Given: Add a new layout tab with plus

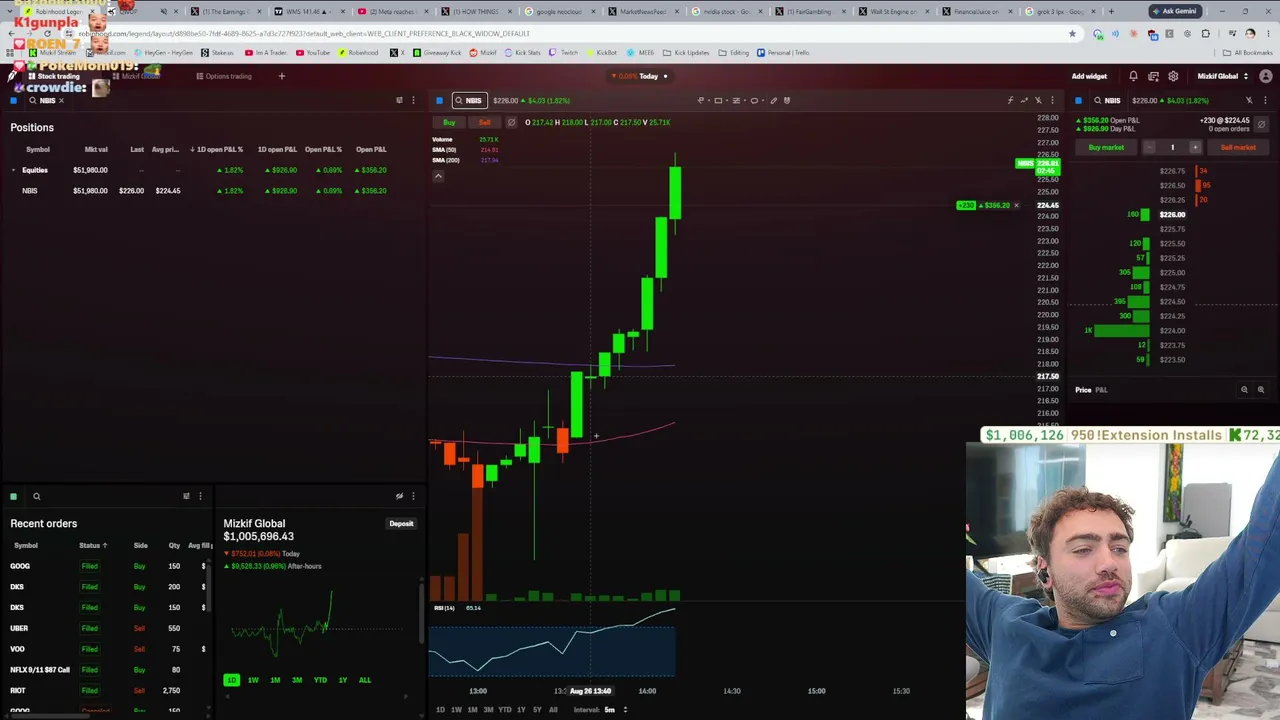Looking at the screenshot, I should (281, 76).
